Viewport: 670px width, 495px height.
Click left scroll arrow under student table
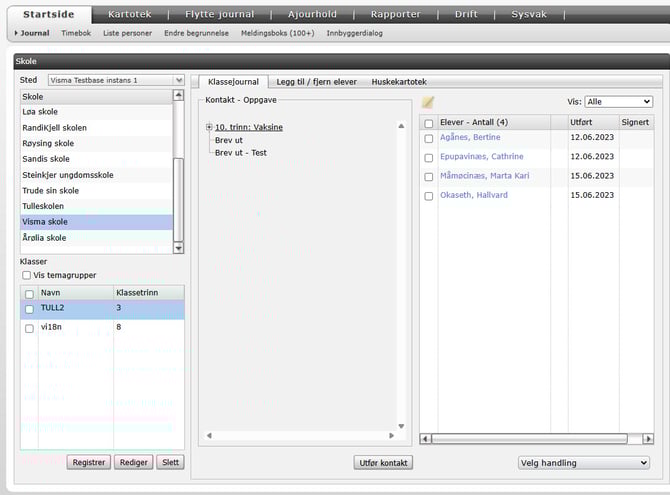426,438
